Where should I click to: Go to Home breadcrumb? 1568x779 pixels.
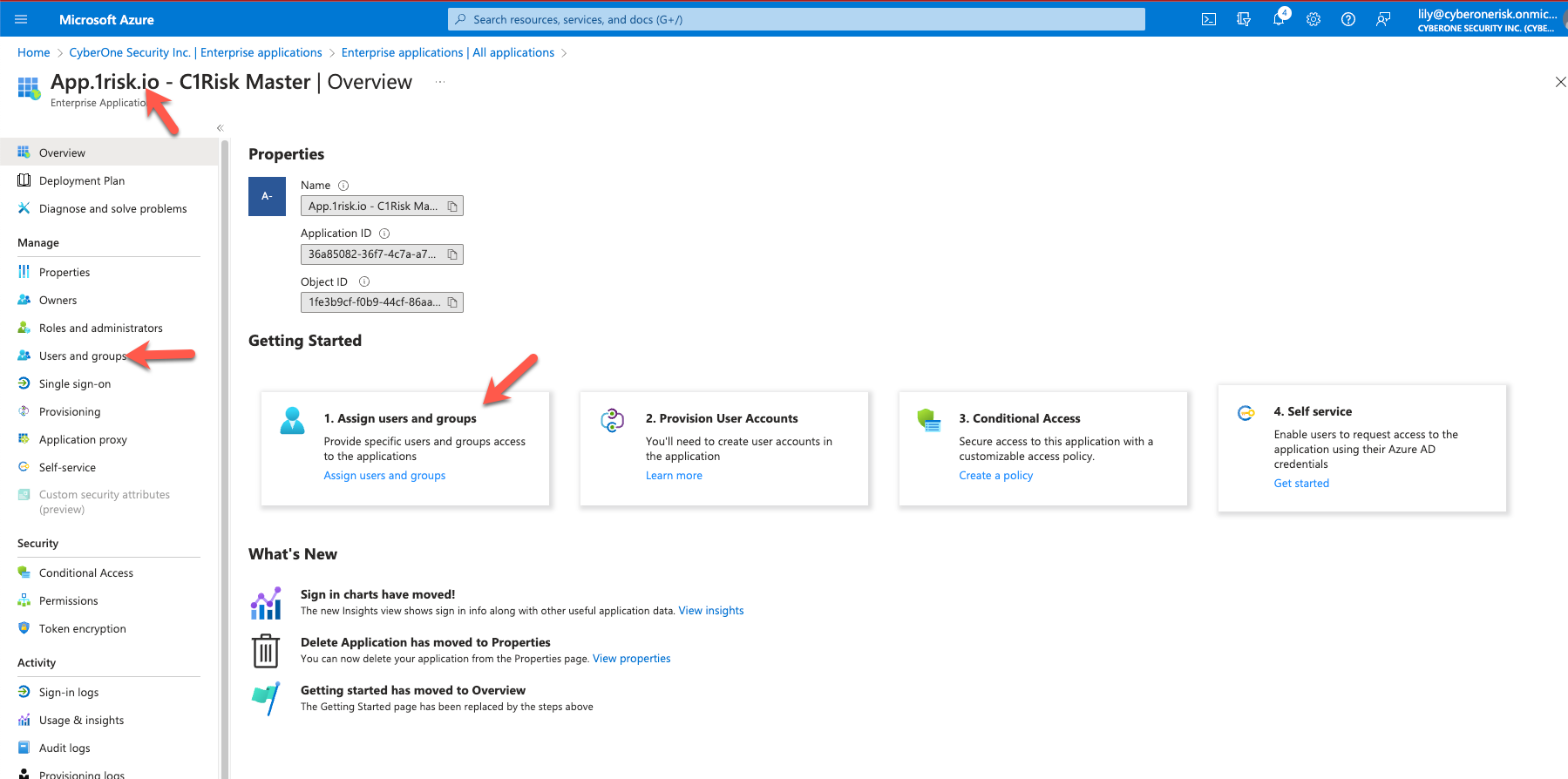34,53
